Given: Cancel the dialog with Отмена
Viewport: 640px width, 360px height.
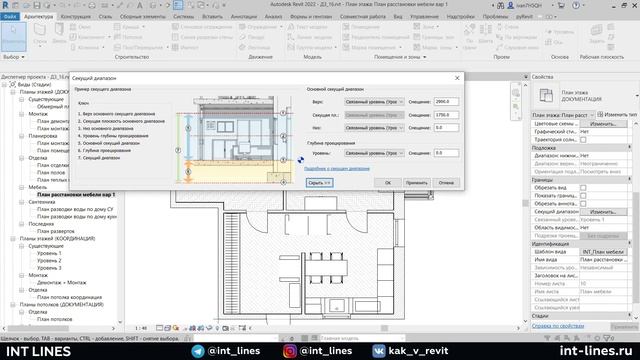Looking at the screenshot, I should [446, 183].
